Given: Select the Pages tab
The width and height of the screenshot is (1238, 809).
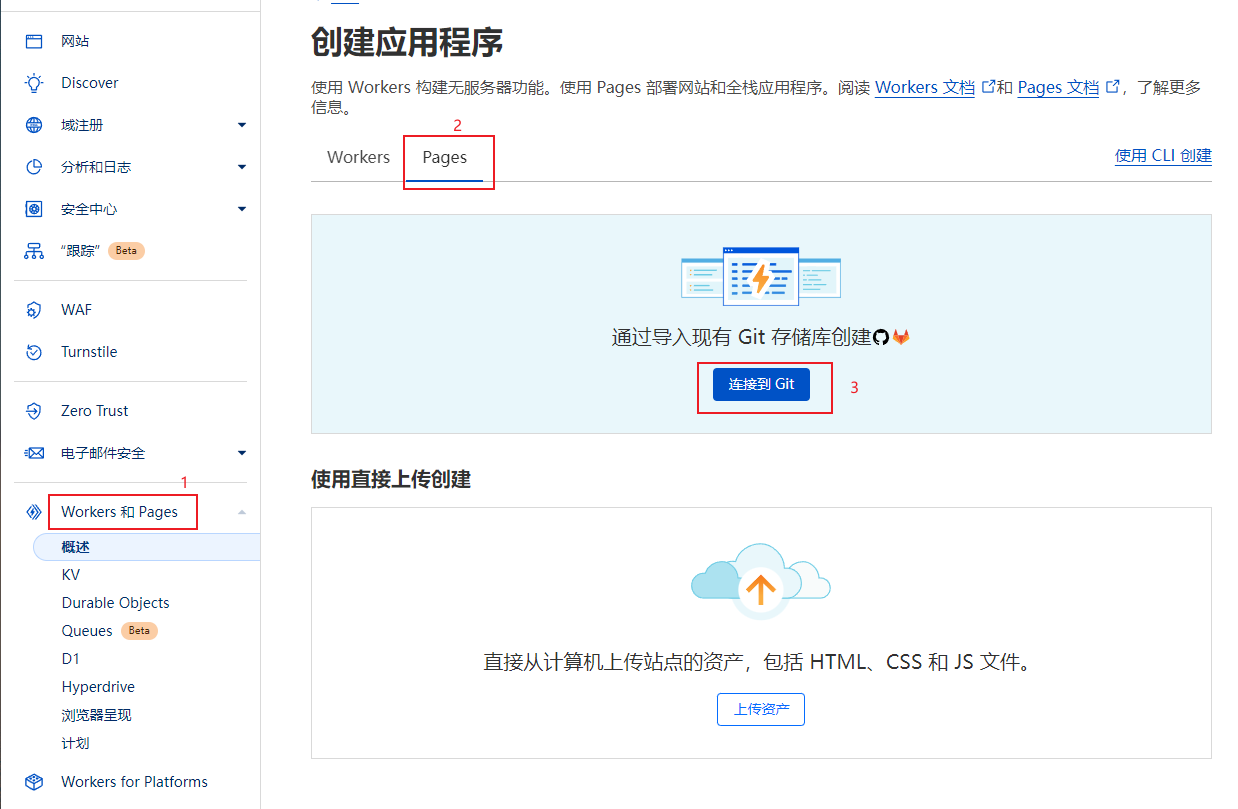Looking at the screenshot, I should (445, 158).
